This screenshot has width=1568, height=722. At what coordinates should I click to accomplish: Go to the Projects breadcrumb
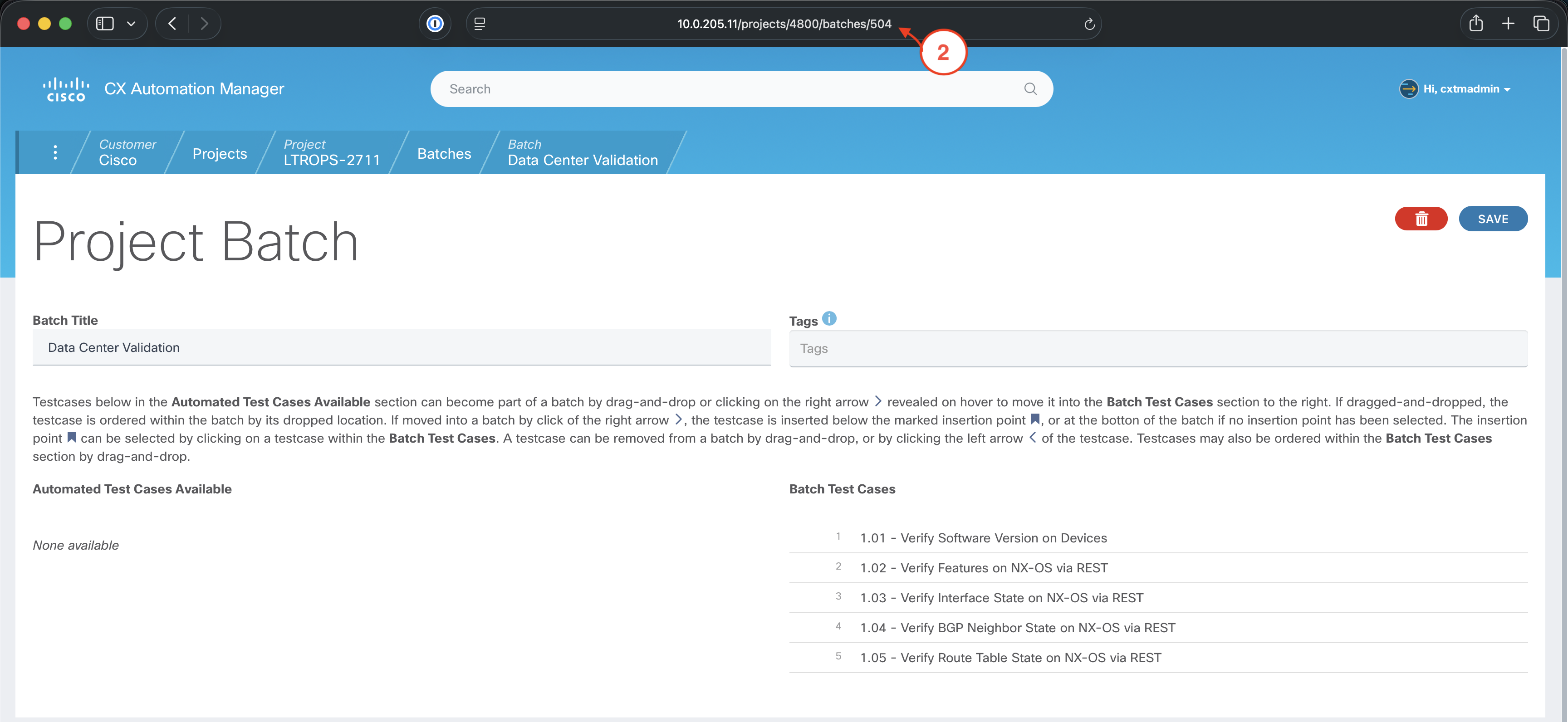click(x=219, y=154)
